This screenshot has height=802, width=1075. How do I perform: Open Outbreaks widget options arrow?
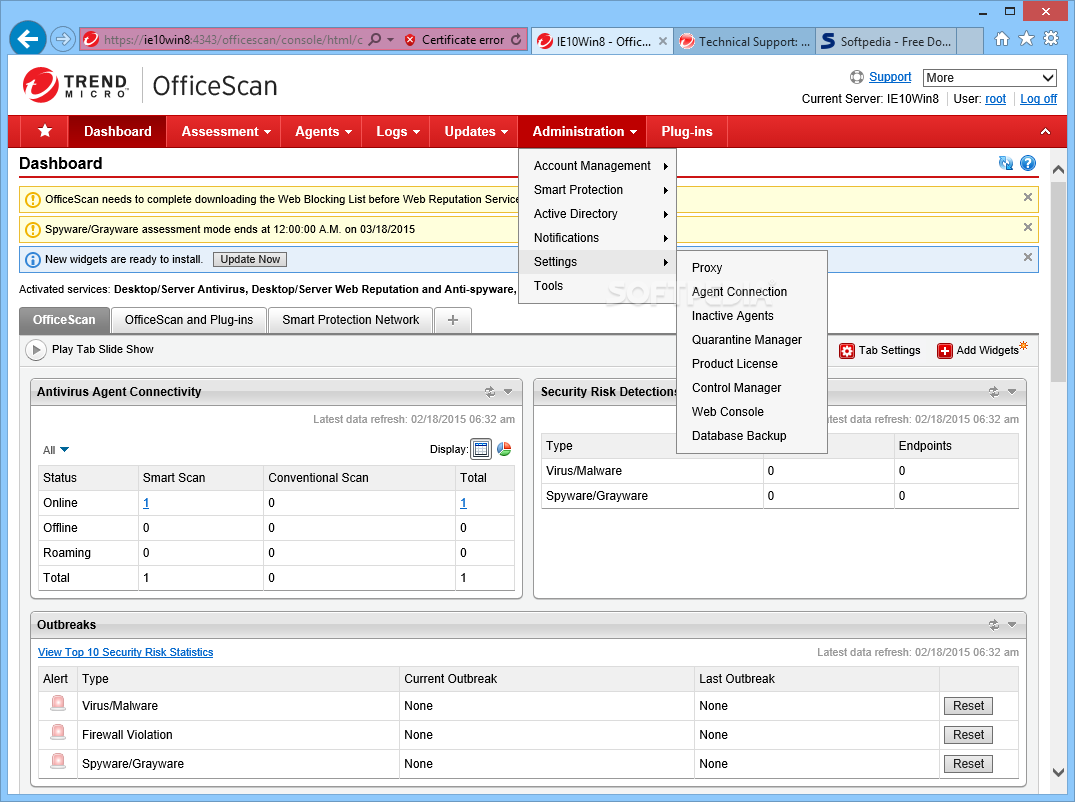pos(1012,625)
